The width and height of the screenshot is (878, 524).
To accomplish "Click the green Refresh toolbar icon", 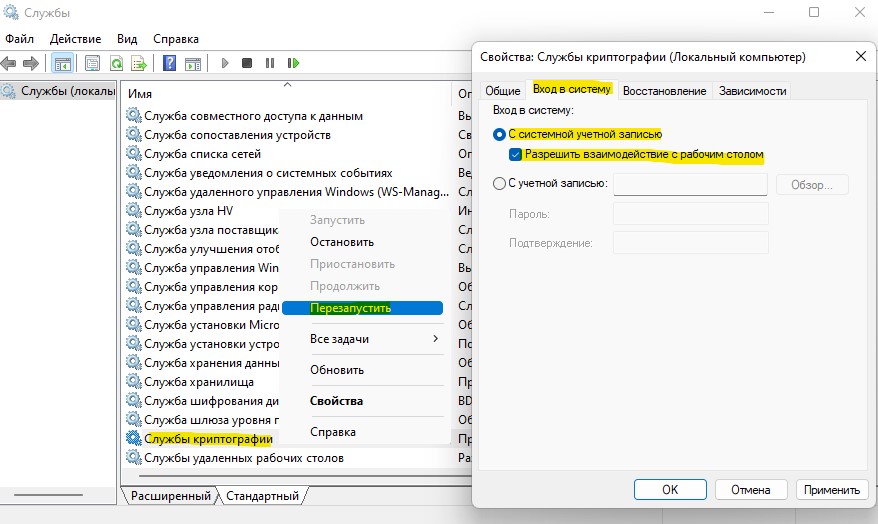I will (116, 63).
